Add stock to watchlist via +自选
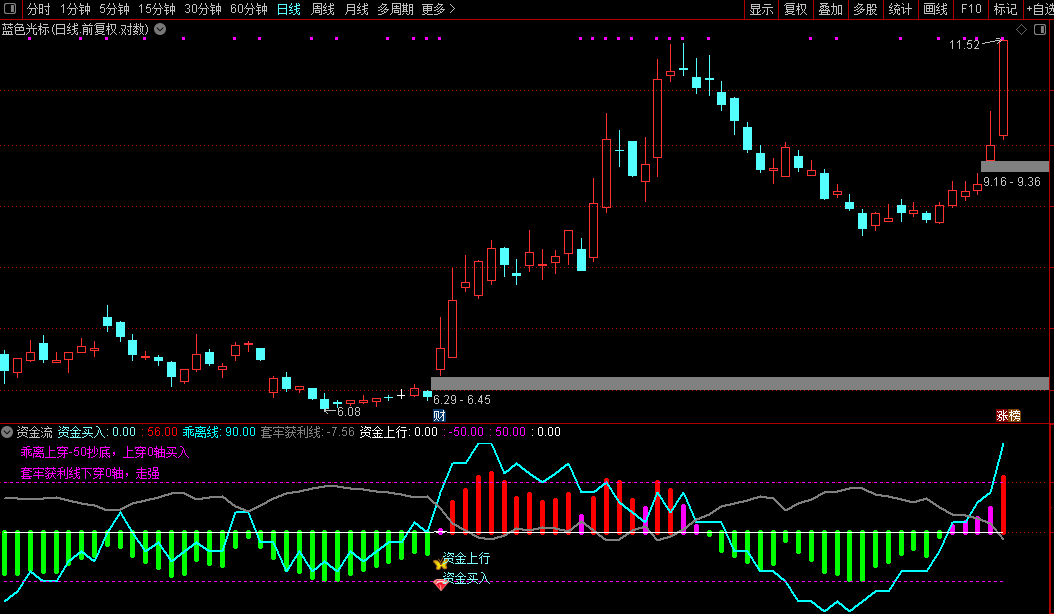 (x=1039, y=9)
